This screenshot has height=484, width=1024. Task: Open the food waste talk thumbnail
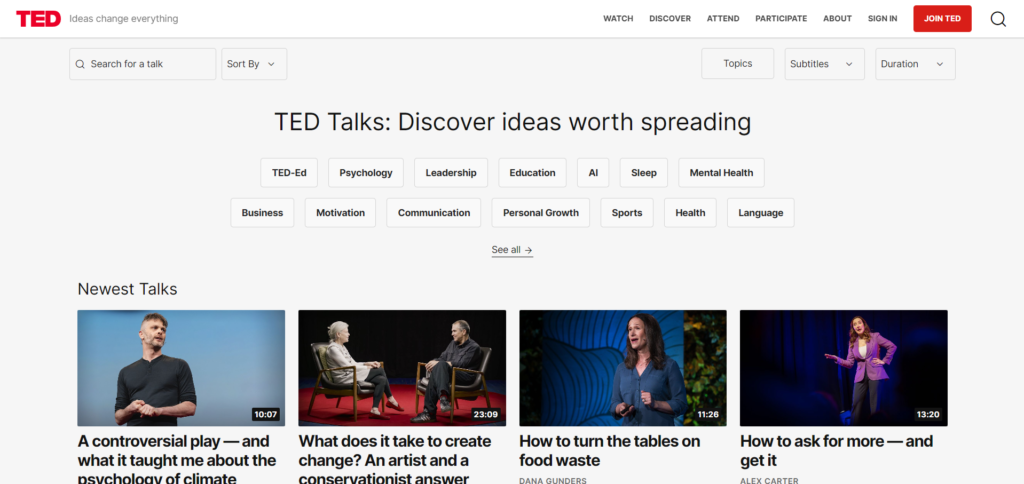tap(623, 368)
